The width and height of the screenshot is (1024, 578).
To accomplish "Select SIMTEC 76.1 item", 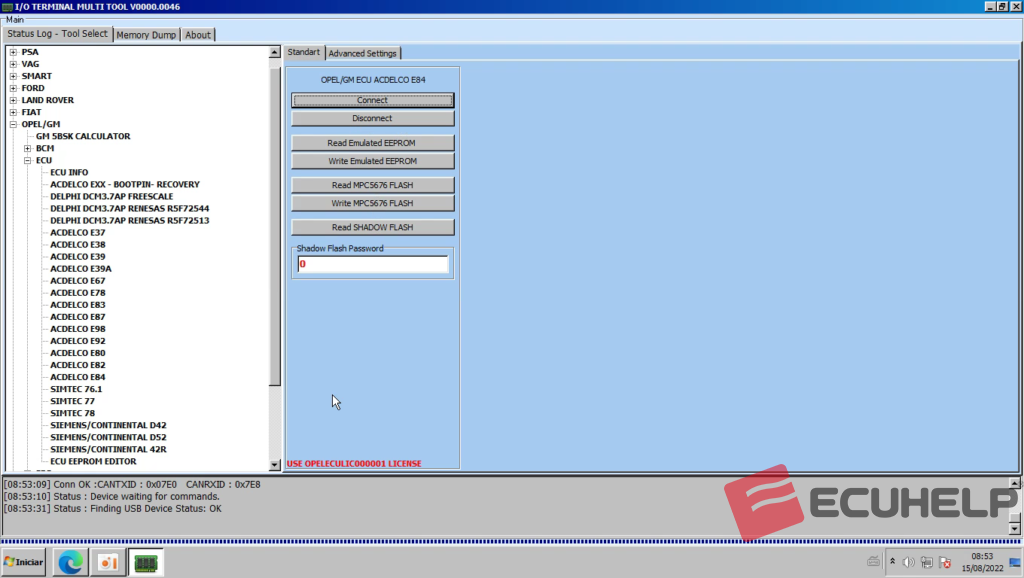I will pyautogui.click(x=76, y=389).
